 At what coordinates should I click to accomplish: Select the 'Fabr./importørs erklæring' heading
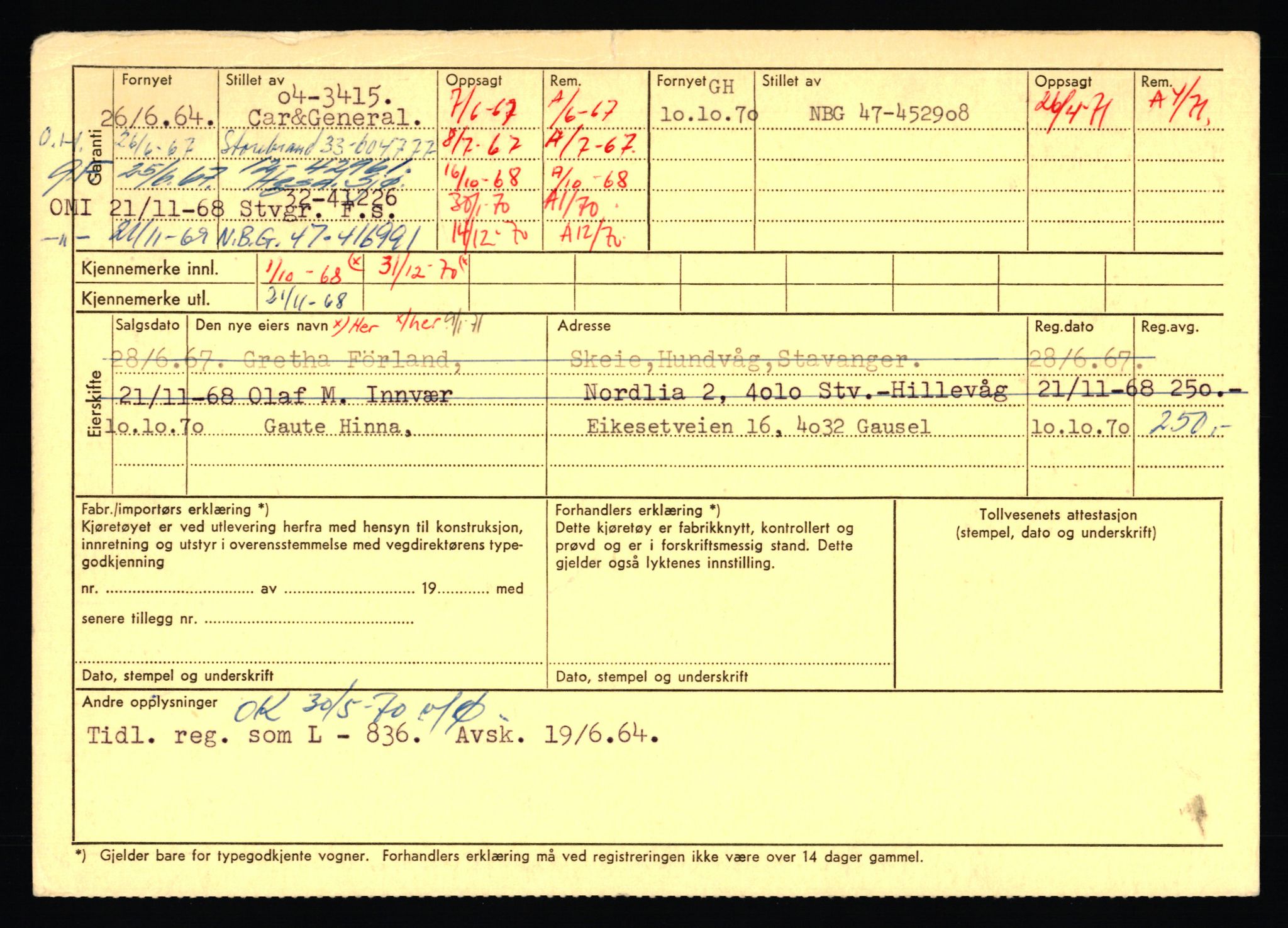click(175, 510)
